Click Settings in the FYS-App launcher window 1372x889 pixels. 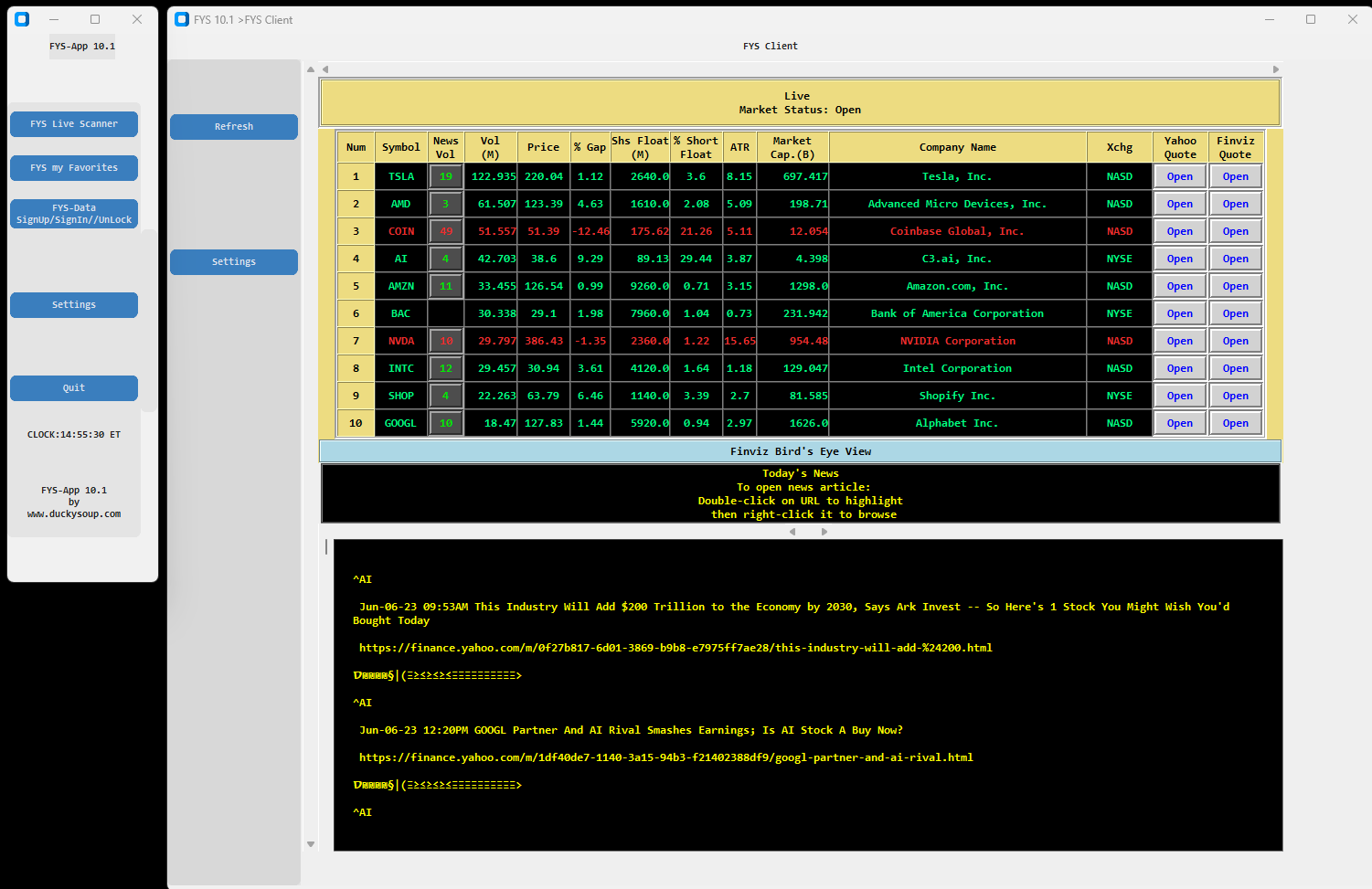74,305
